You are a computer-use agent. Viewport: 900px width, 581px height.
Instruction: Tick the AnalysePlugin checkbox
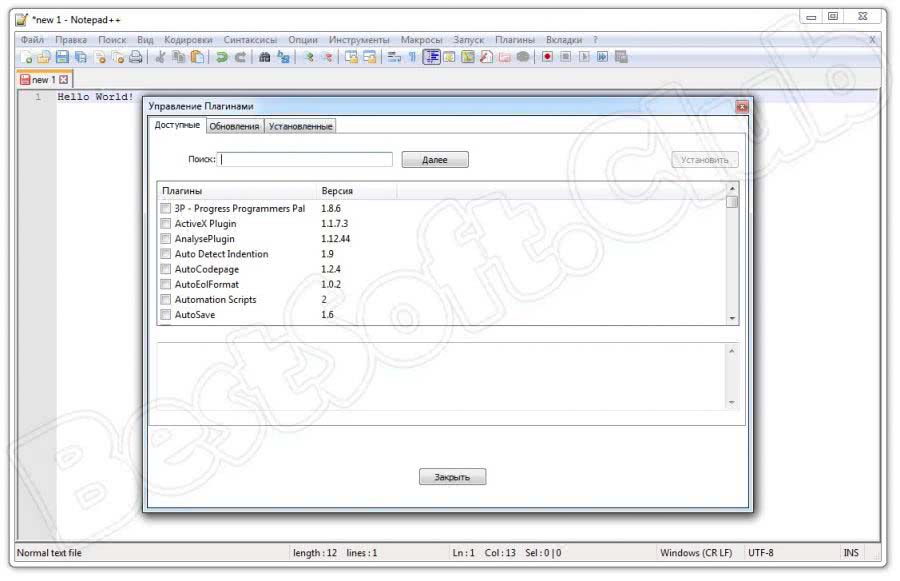166,239
